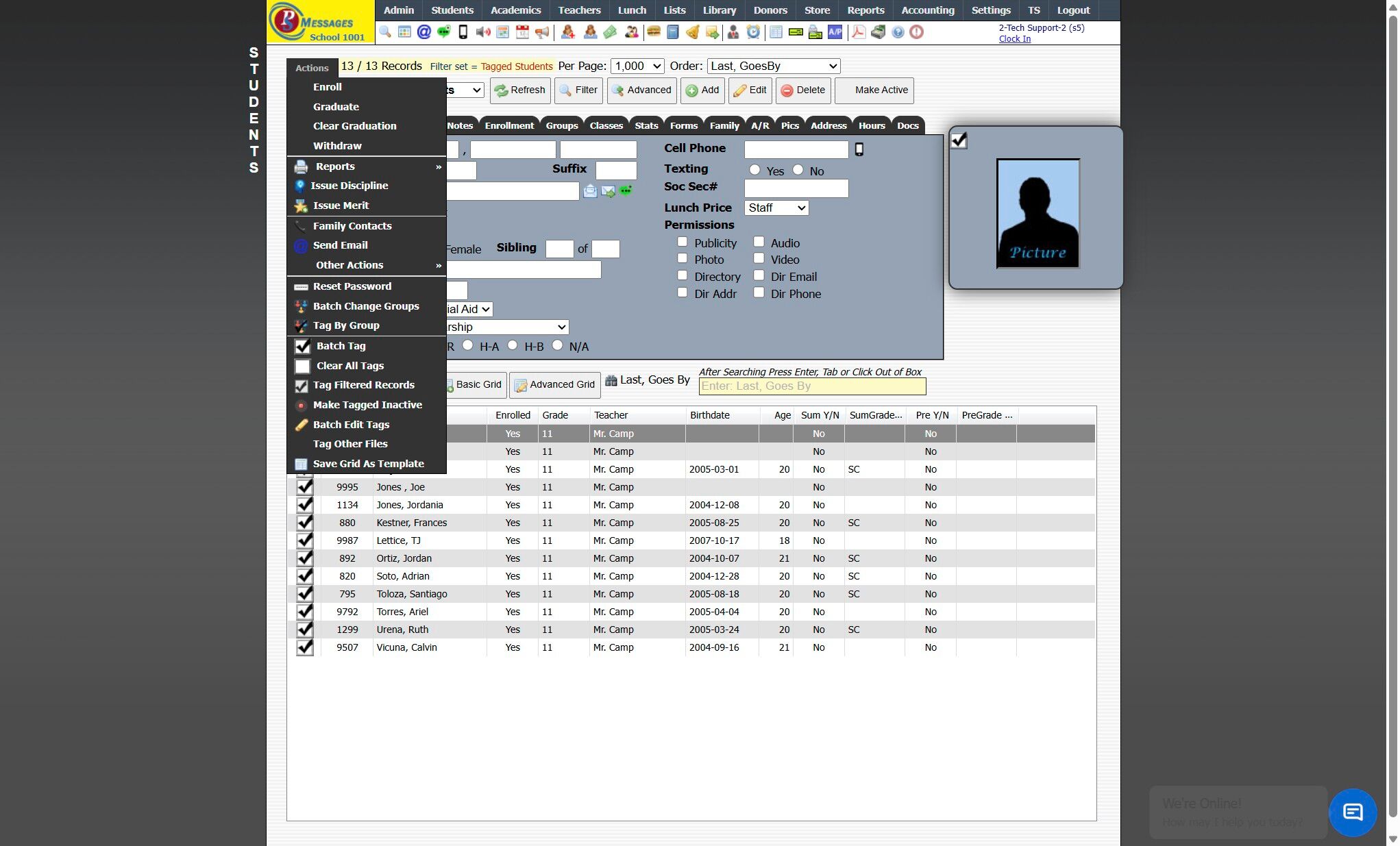Check the Publicity permission checkbox
Screen dimensions: 1400x846
pyautogui.click(x=683, y=242)
